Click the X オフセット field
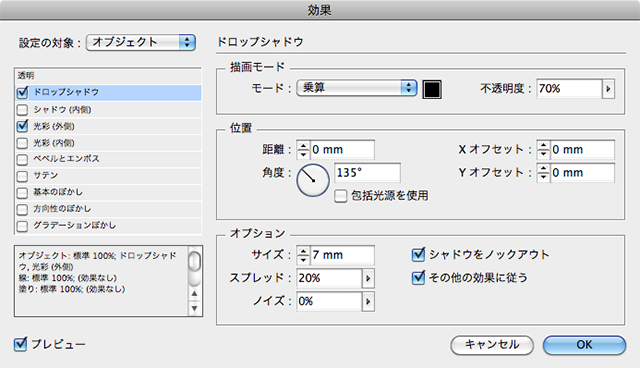This screenshot has height=368, width=640. coord(582,150)
